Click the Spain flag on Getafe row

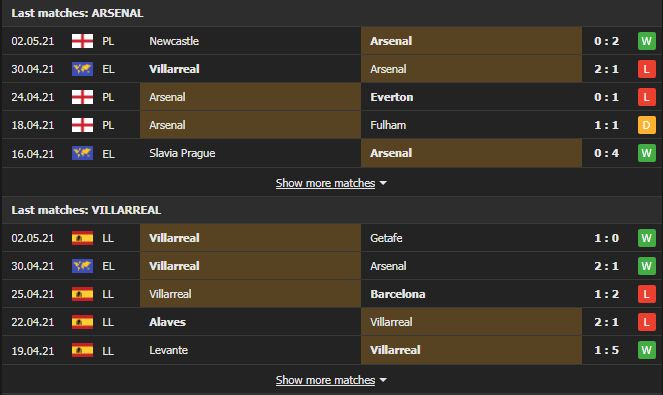coord(82,238)
